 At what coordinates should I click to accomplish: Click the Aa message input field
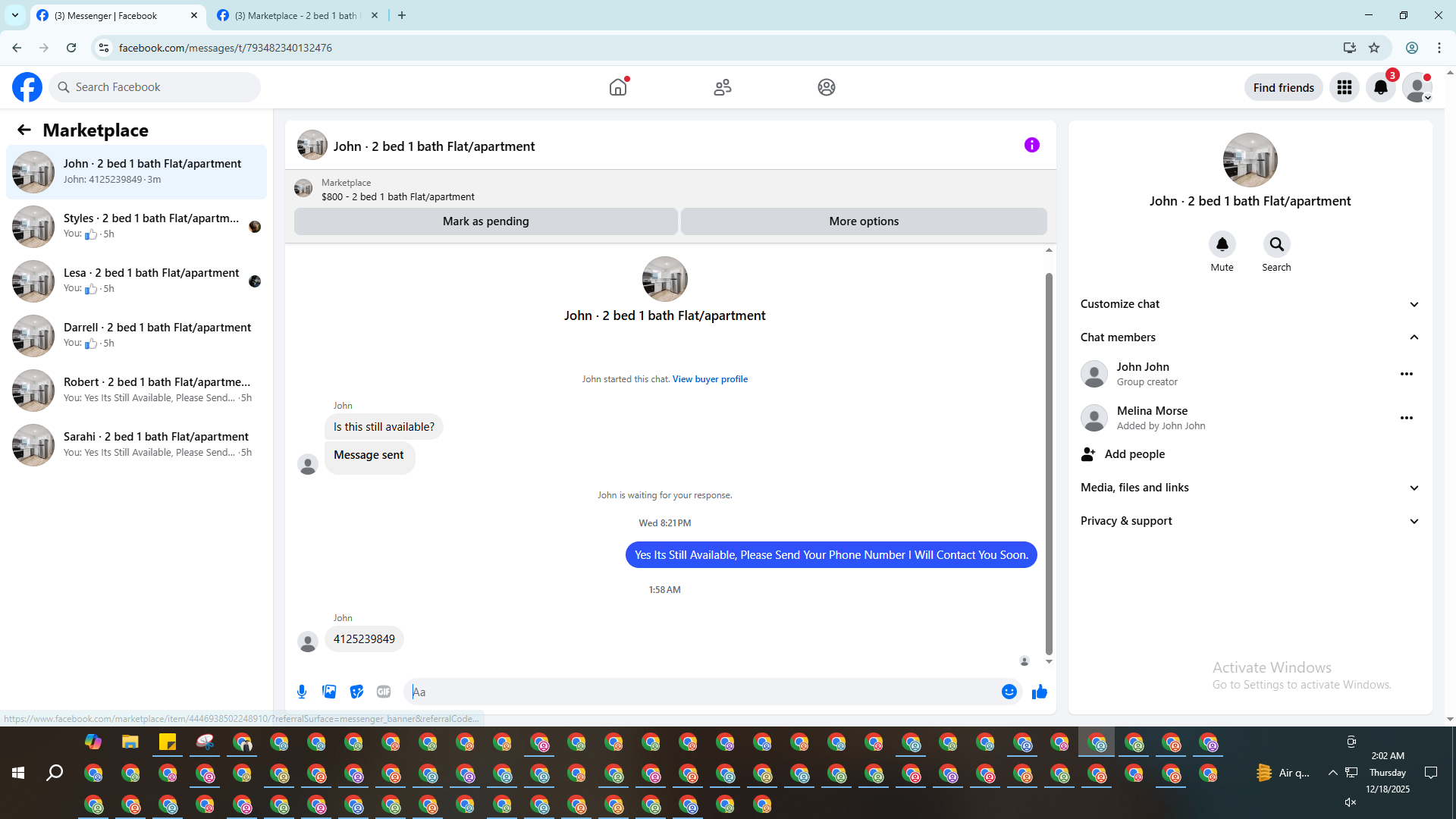[x=701, y=692]
